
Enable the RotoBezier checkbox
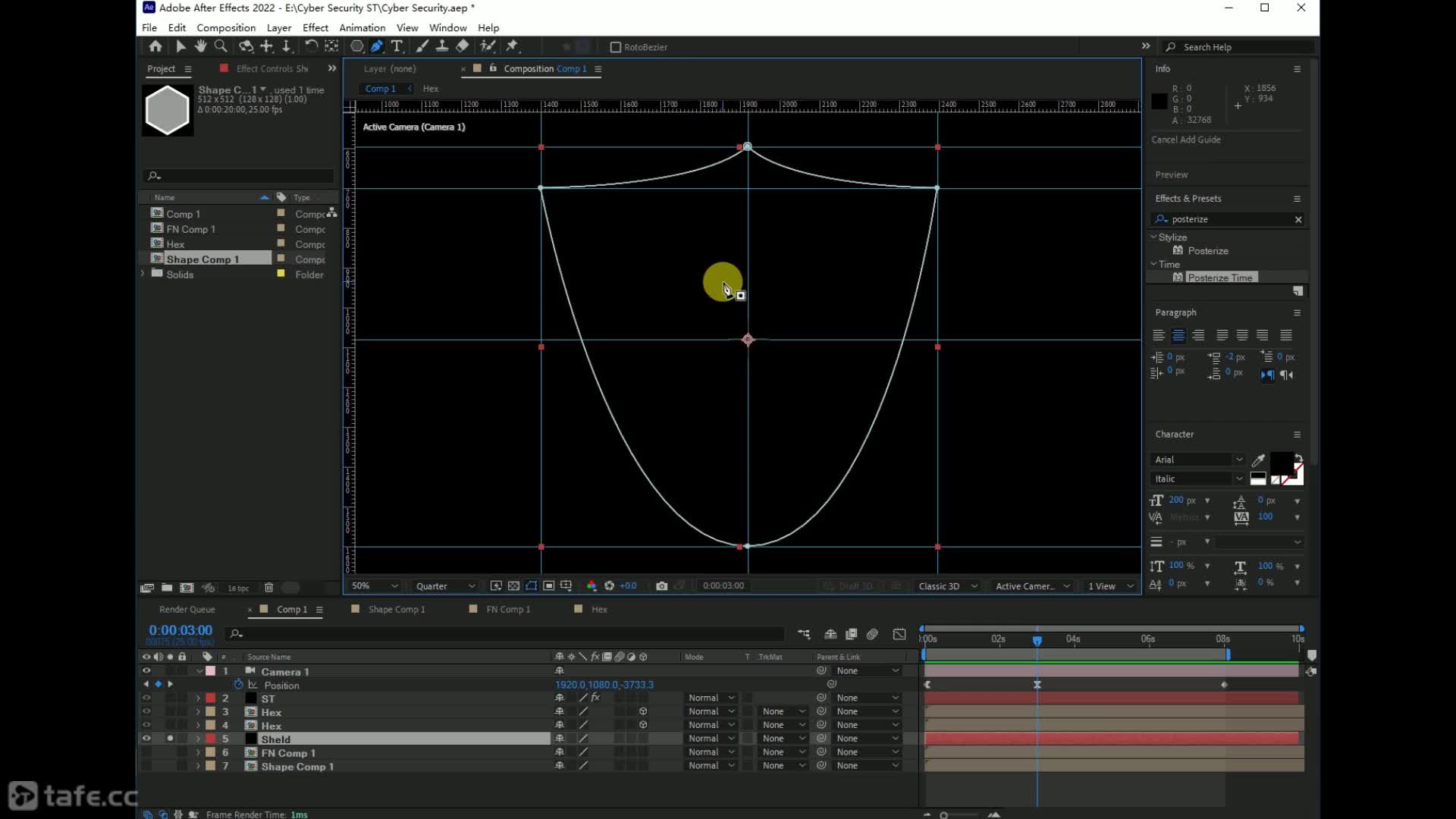616,47
